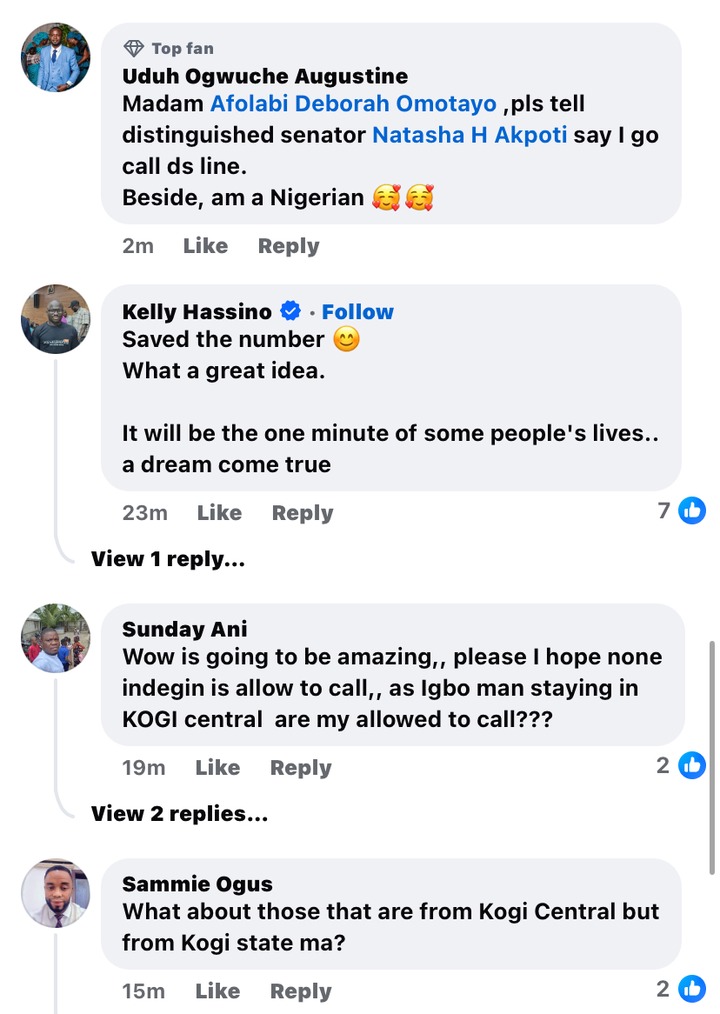Image resolution: width=720 pixels, height=1014 pixels.
Task: Like Kelly Hassino's comment
Action: click(219, 513)
